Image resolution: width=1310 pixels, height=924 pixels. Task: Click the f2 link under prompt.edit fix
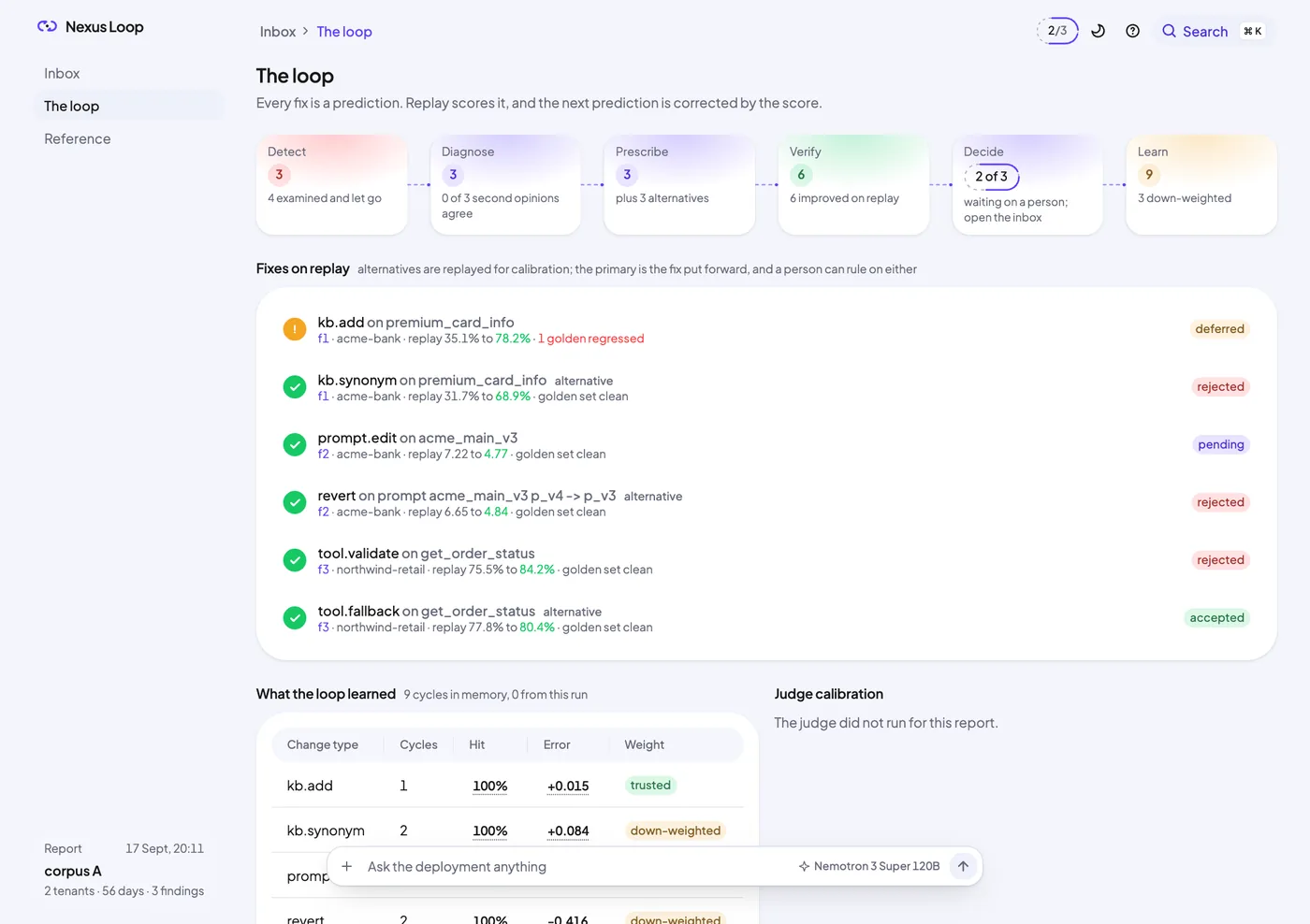coord(324,455)
